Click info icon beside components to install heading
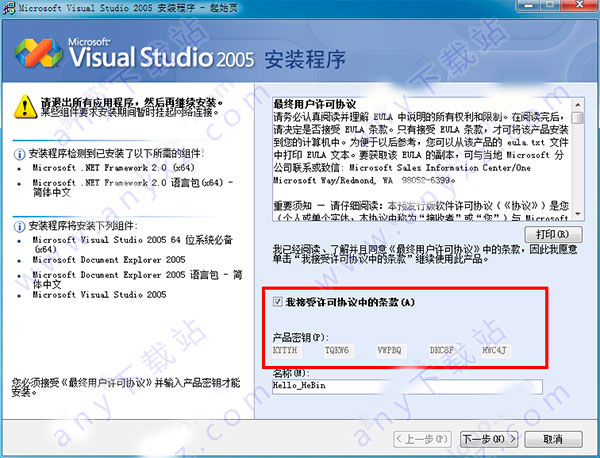The height and width of the screenshot is (458, 600). (19, 226)
